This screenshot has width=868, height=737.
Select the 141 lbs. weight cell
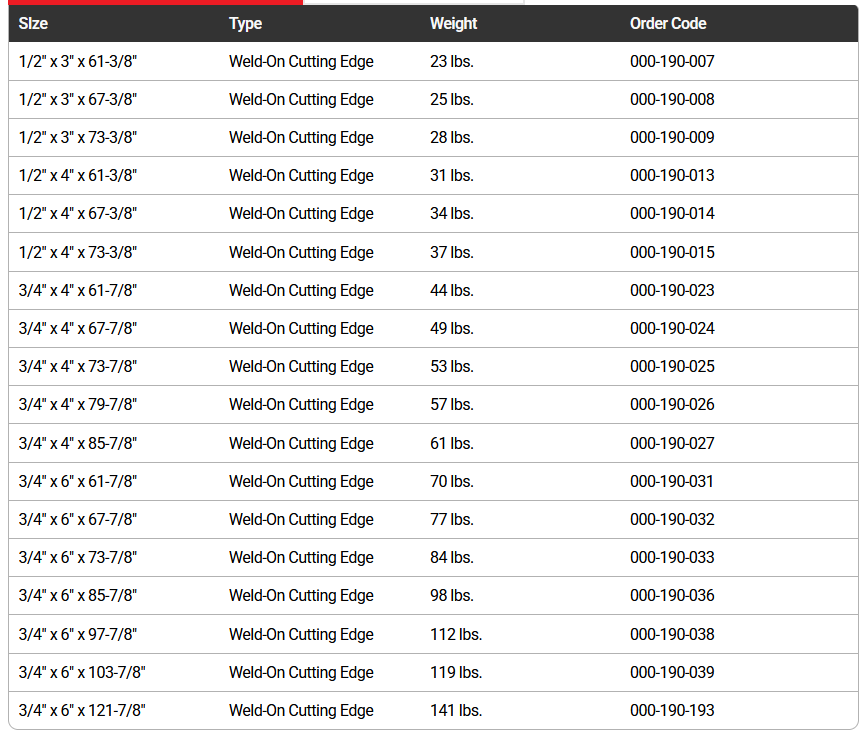coord(456,711)
